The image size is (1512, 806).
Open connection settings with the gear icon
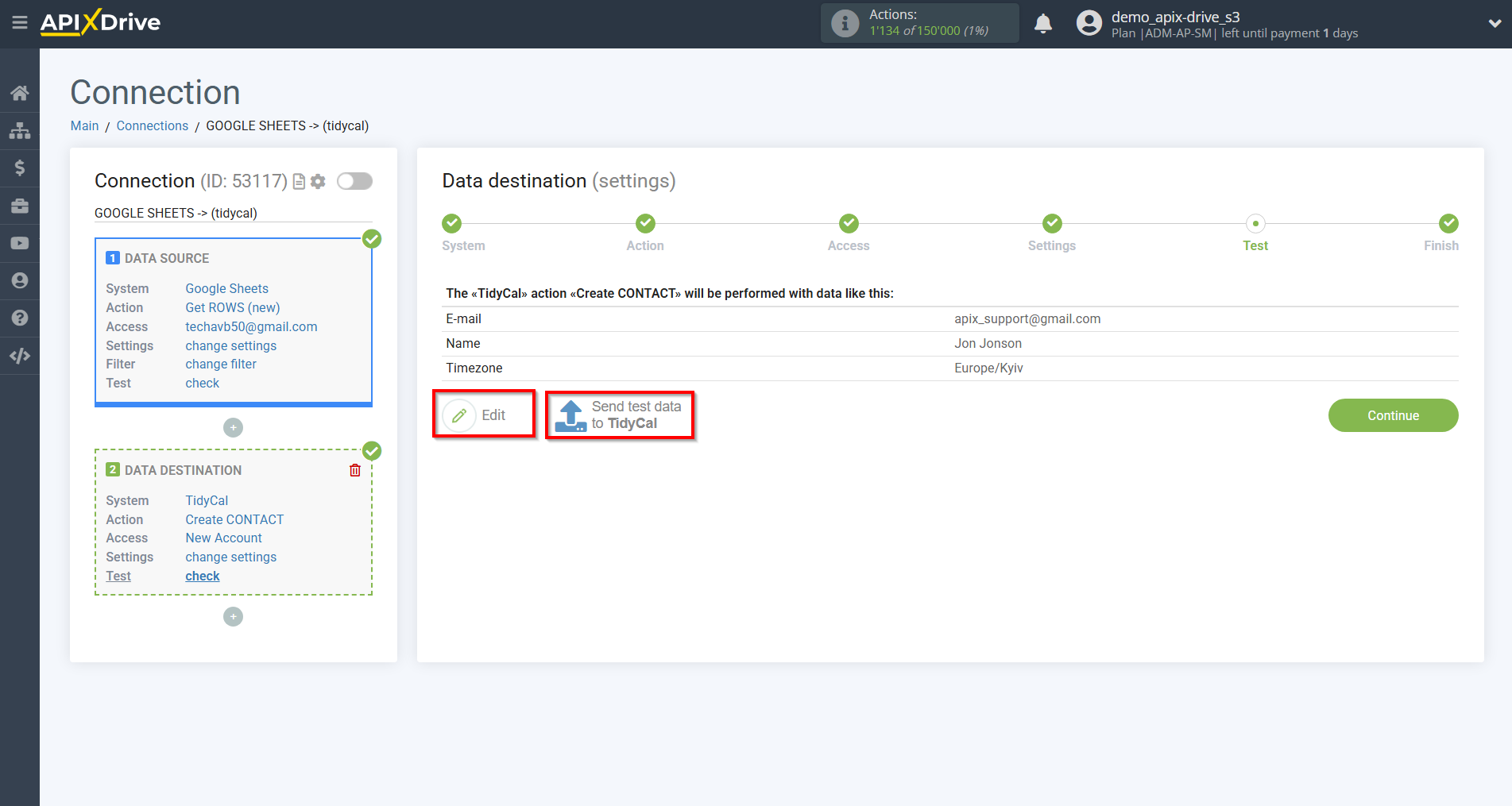tap(318, 181)
